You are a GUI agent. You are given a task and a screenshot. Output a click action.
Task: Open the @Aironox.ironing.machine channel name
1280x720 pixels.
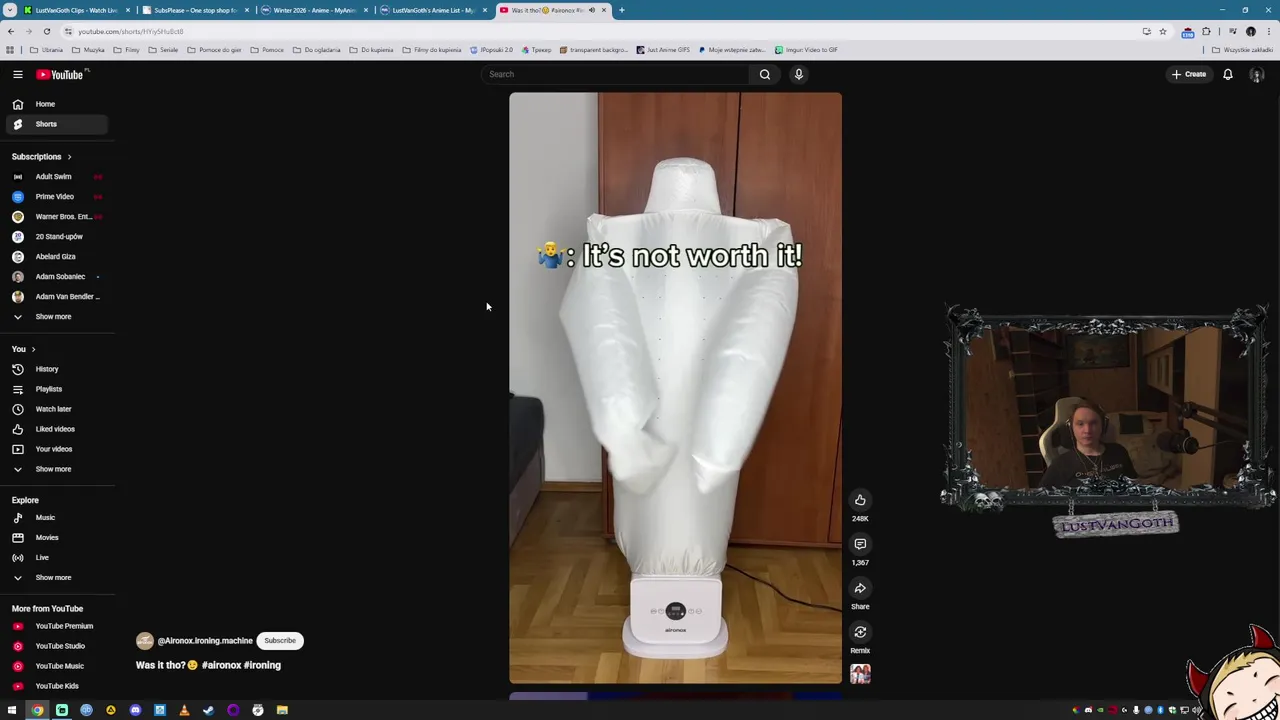tap(205, 641)
